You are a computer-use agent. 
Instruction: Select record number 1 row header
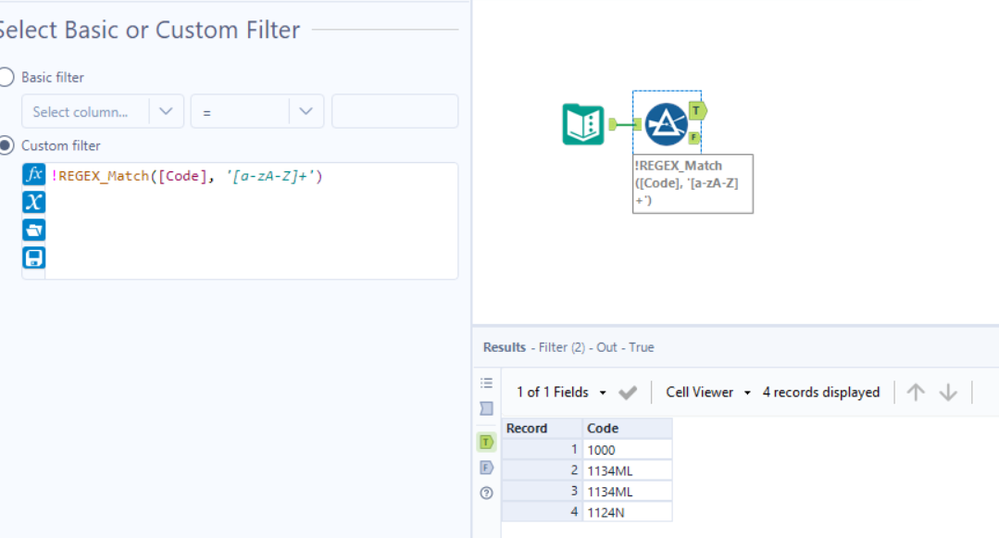(x=542, y=450)
